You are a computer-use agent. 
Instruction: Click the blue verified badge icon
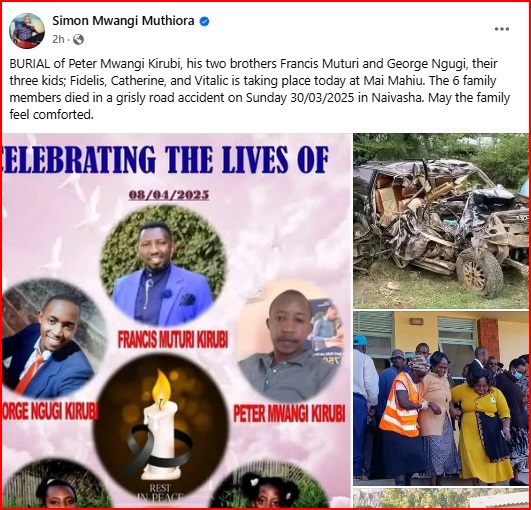pyautogui.click(x=204, y=21)
